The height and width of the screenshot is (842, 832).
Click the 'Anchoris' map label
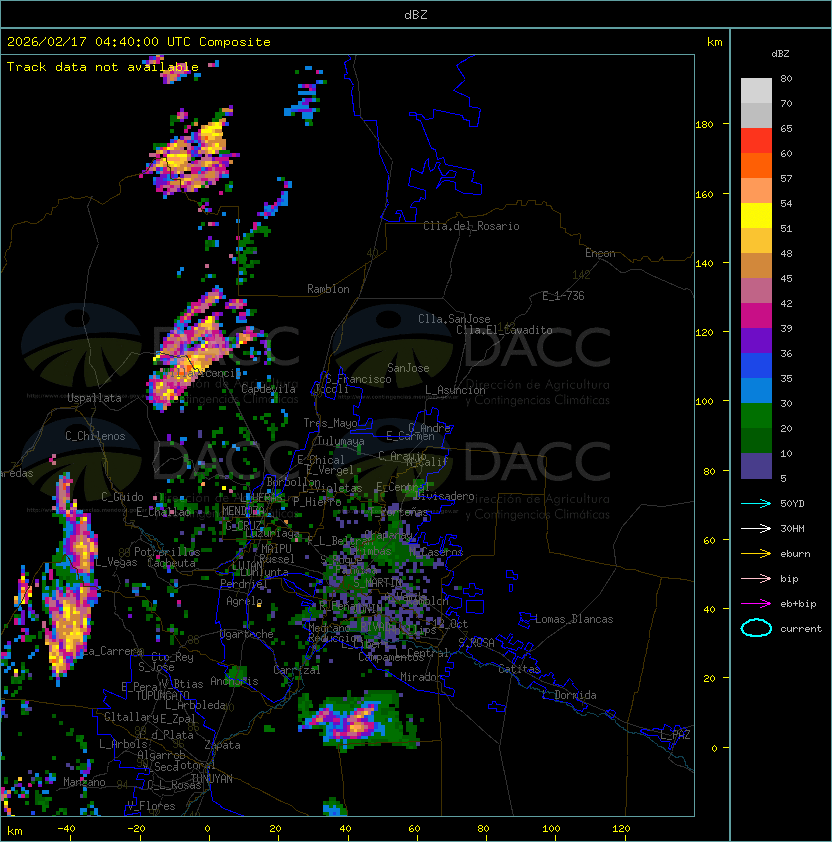point(234,681)
